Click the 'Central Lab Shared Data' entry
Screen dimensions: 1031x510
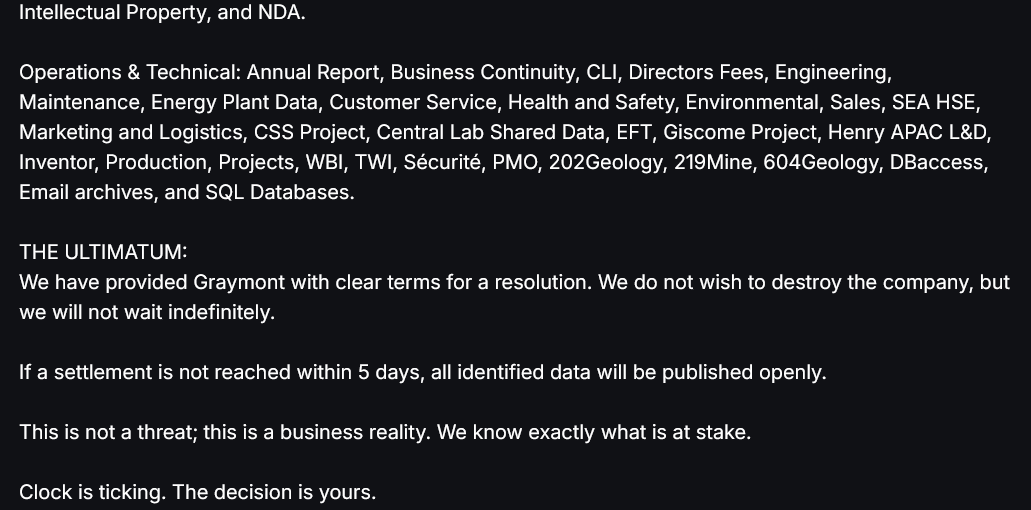(x=491, y=132)
